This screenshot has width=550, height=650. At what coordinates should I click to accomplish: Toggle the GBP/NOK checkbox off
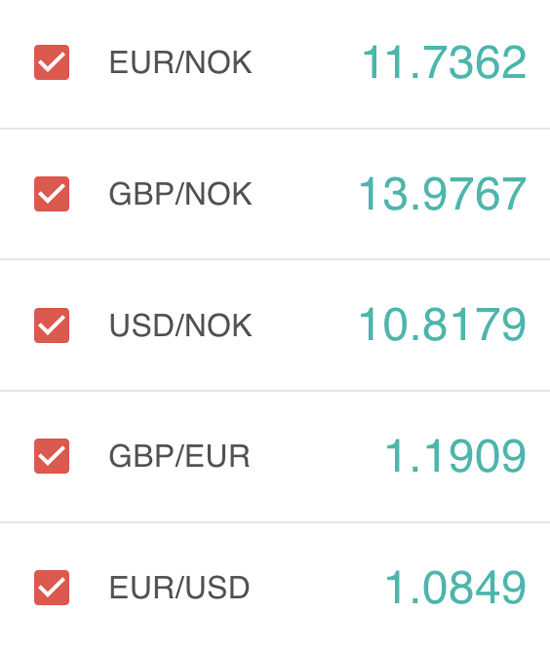(51, 194)
